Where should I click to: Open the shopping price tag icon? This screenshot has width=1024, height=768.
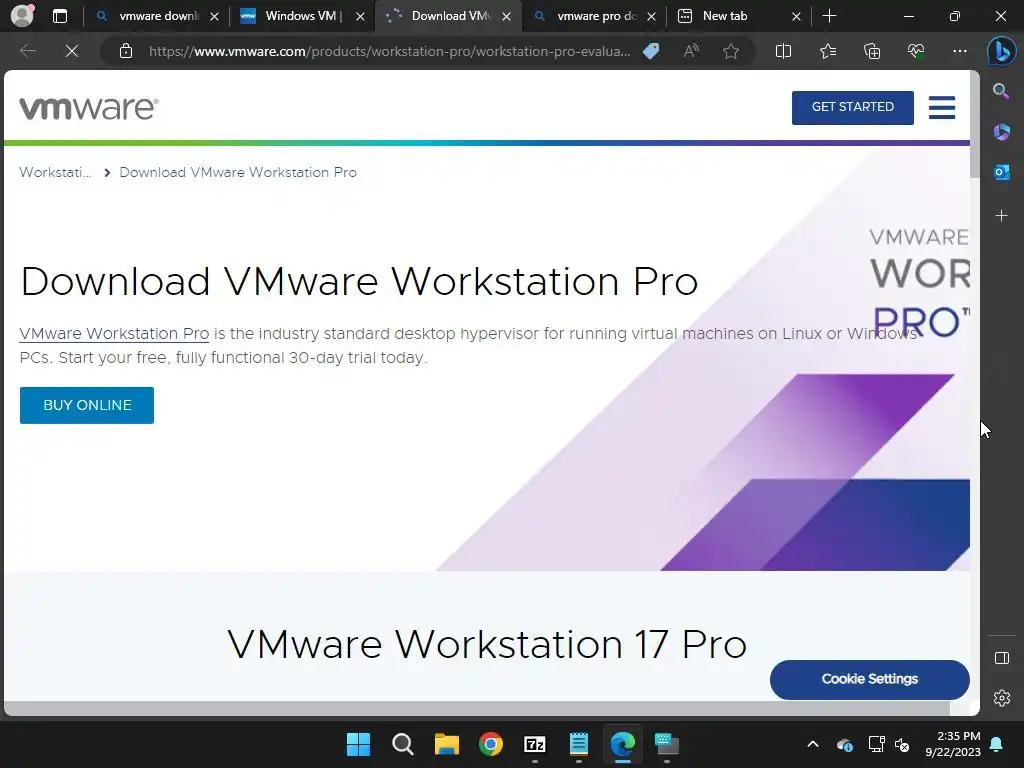(651, 51)
